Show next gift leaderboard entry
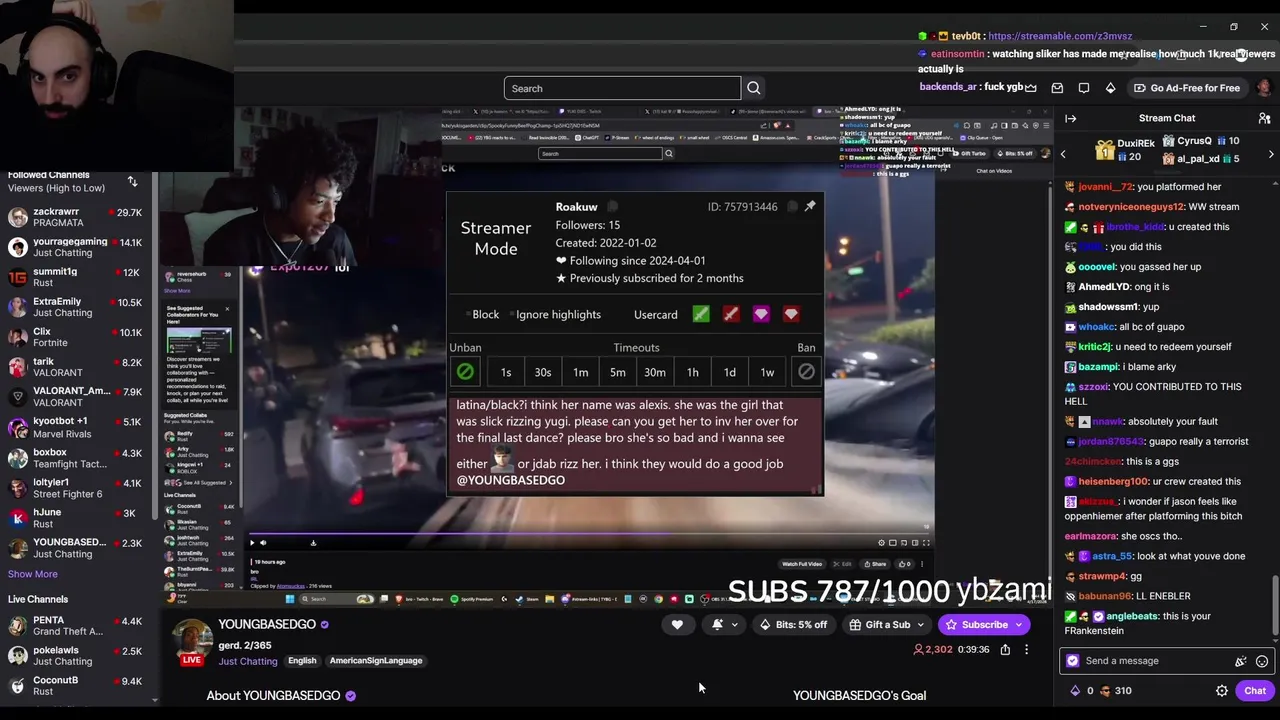This screenshot has height=720, width=1280. (1271, 154)
